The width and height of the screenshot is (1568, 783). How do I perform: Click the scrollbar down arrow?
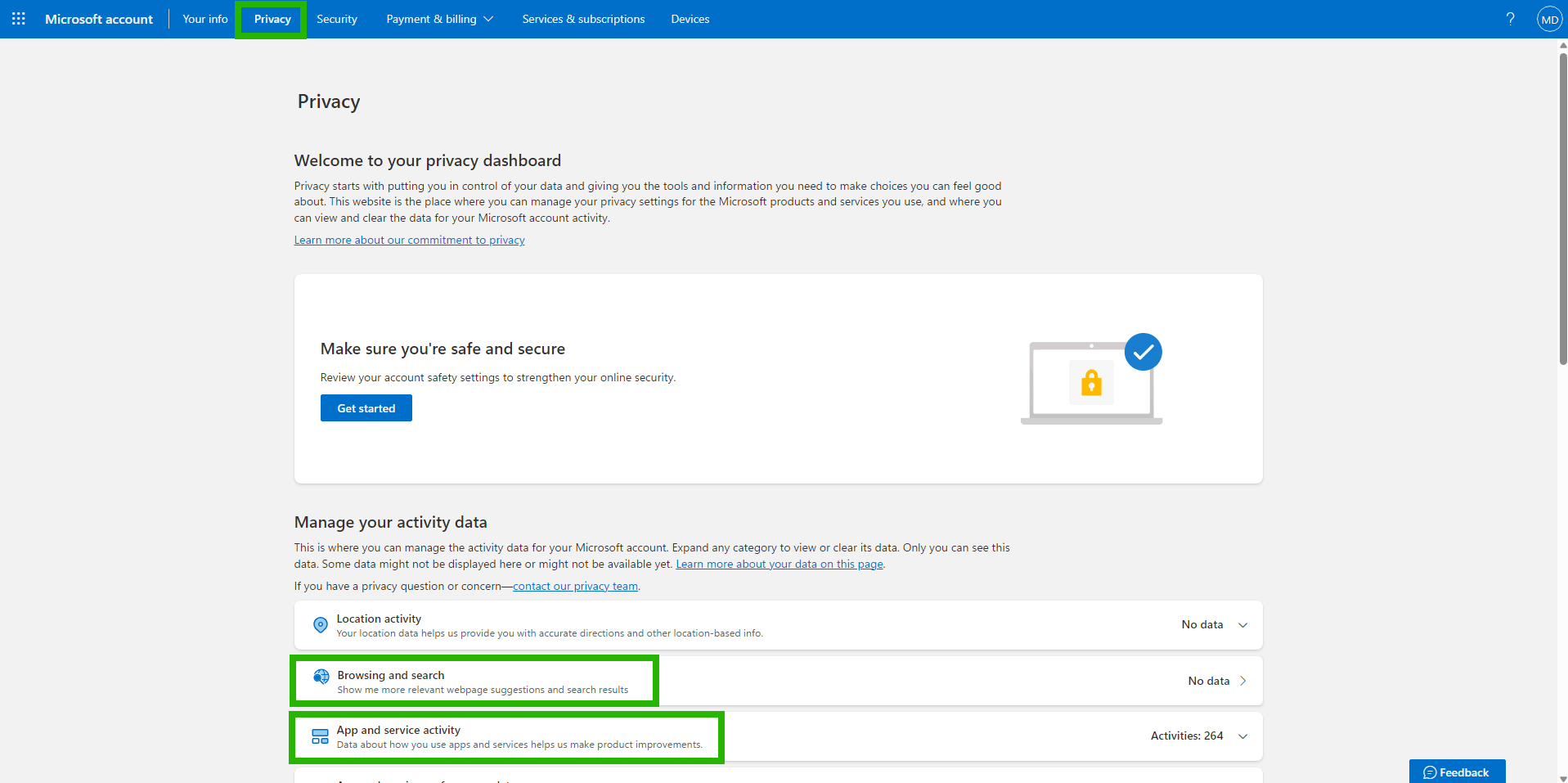pos(1563,778)
